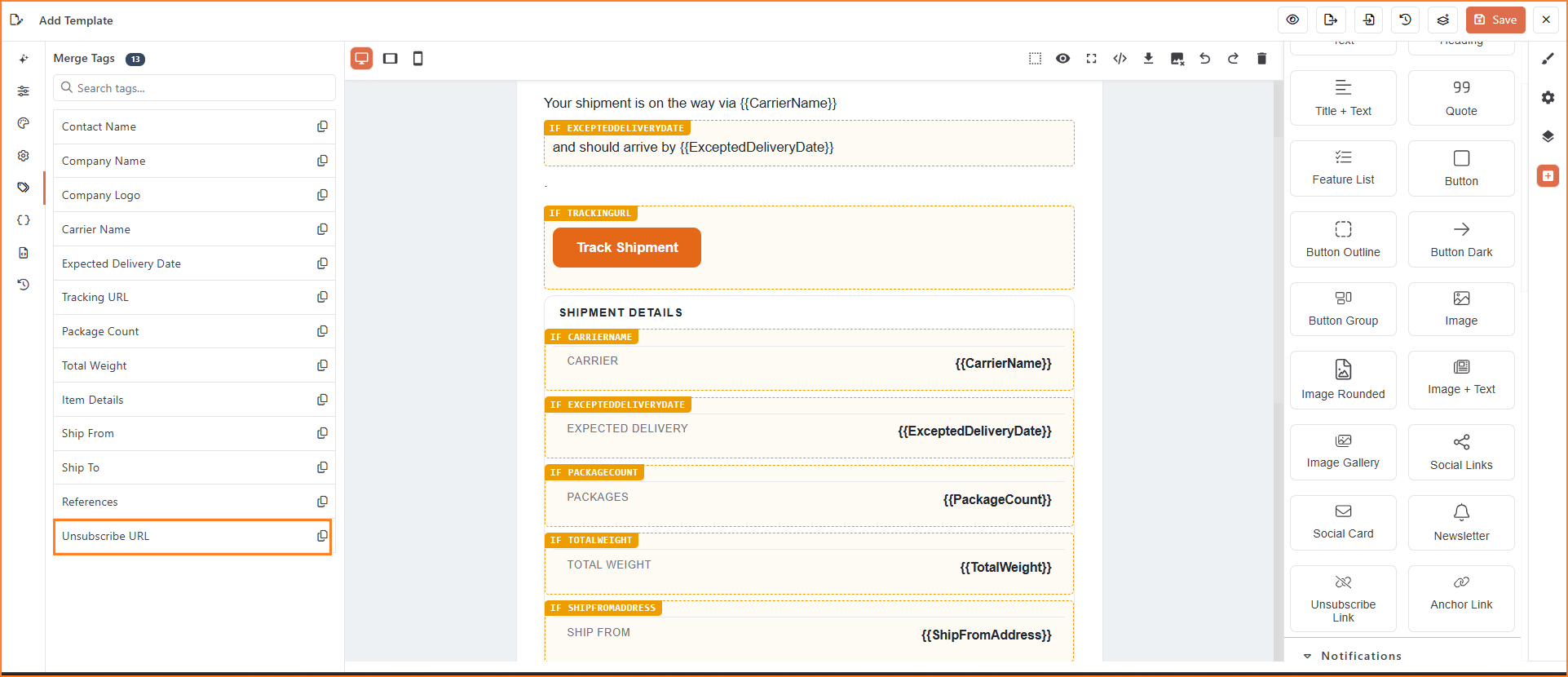
Task: Select the IF PACKAGECOUNT condition label
Action: pyautogui.click(x=594, y=472)
